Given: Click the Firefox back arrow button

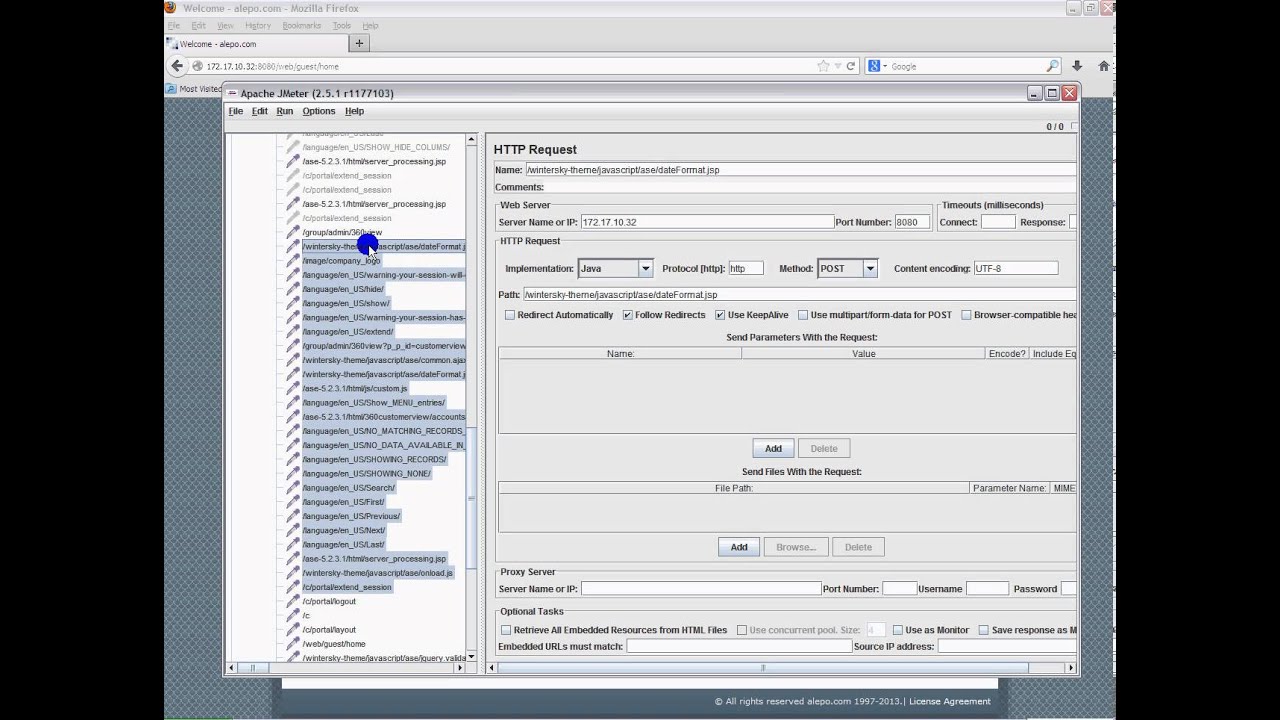Looking at the screenshot, I should [x=177, y=66].
